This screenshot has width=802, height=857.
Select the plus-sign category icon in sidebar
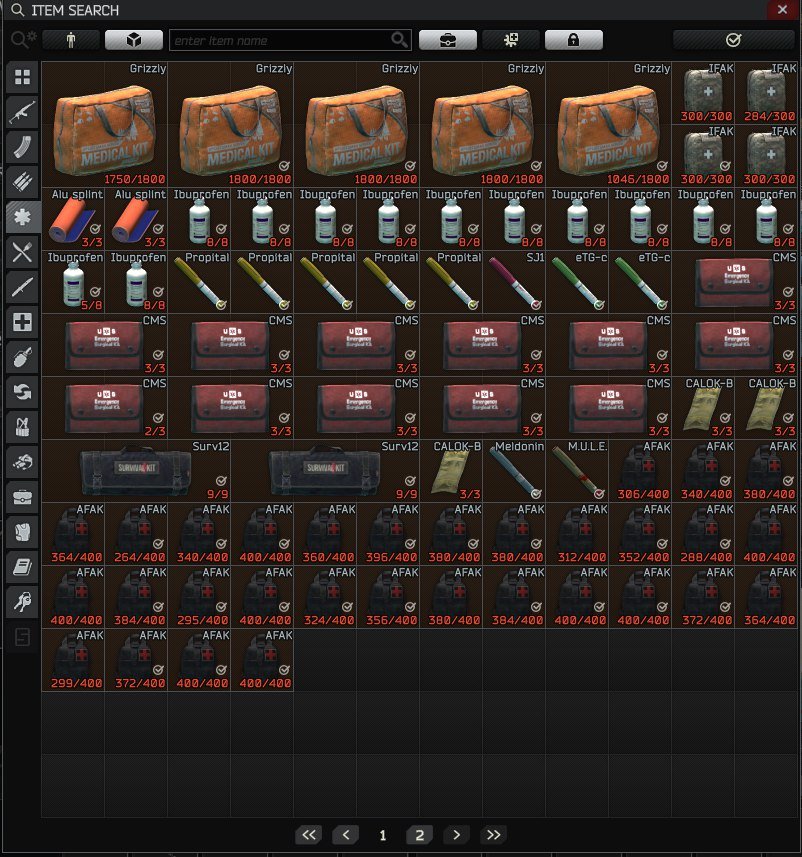22,322
